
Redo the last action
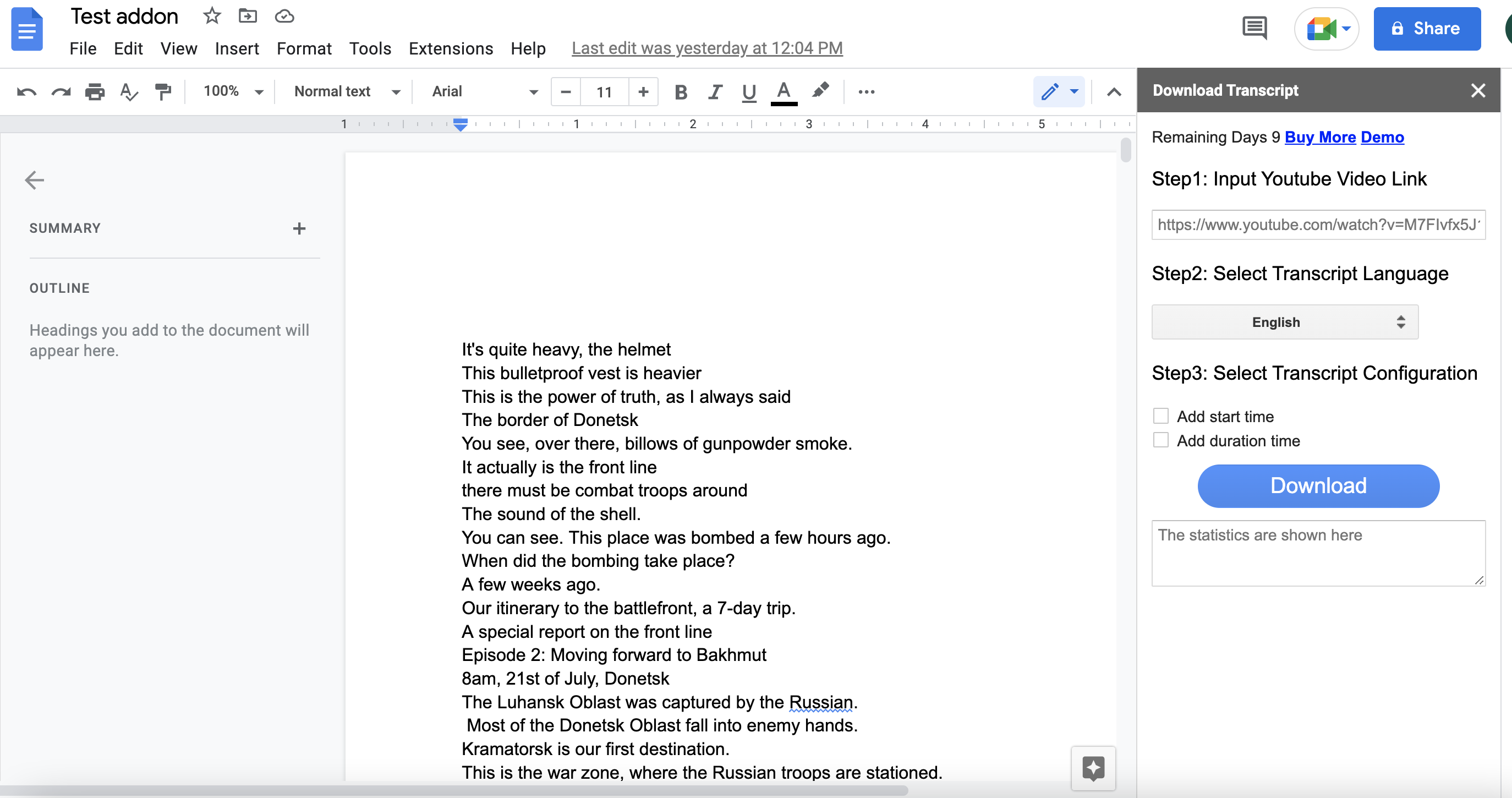point(61,91)
